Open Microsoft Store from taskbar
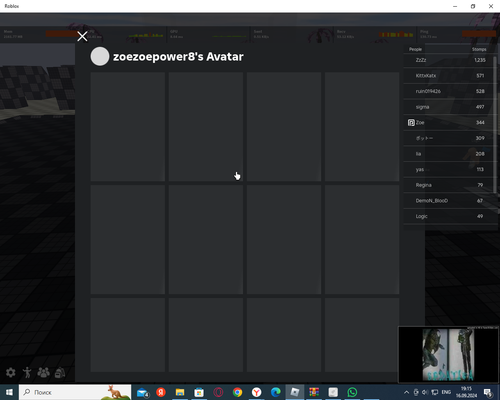Screen dimensions: 500x400 [x=199, y=392]
